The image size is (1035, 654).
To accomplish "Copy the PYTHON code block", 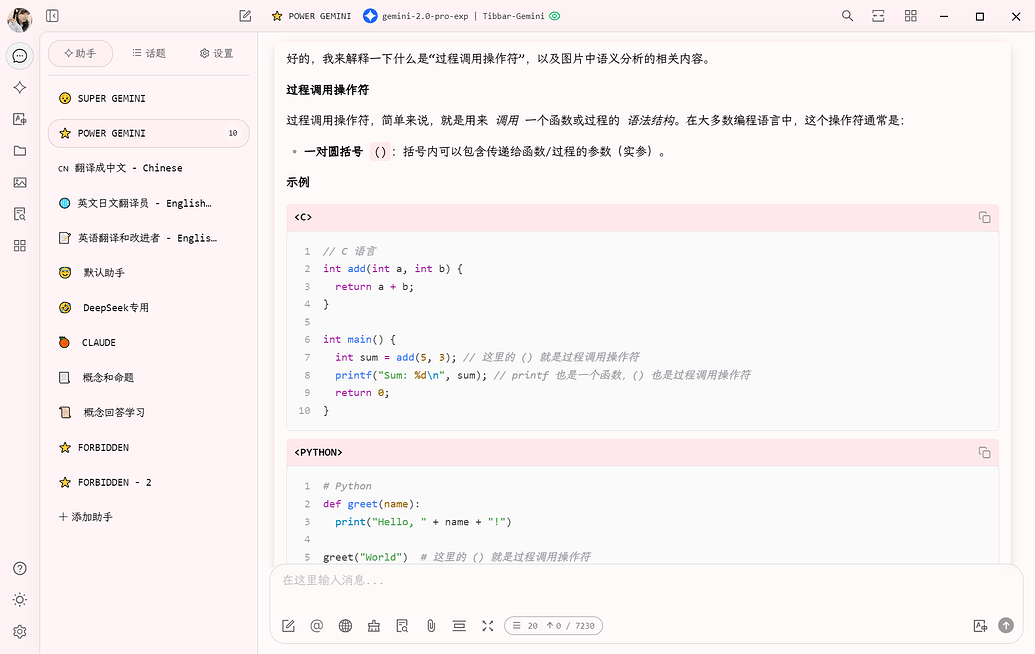I will click(984, 452).
